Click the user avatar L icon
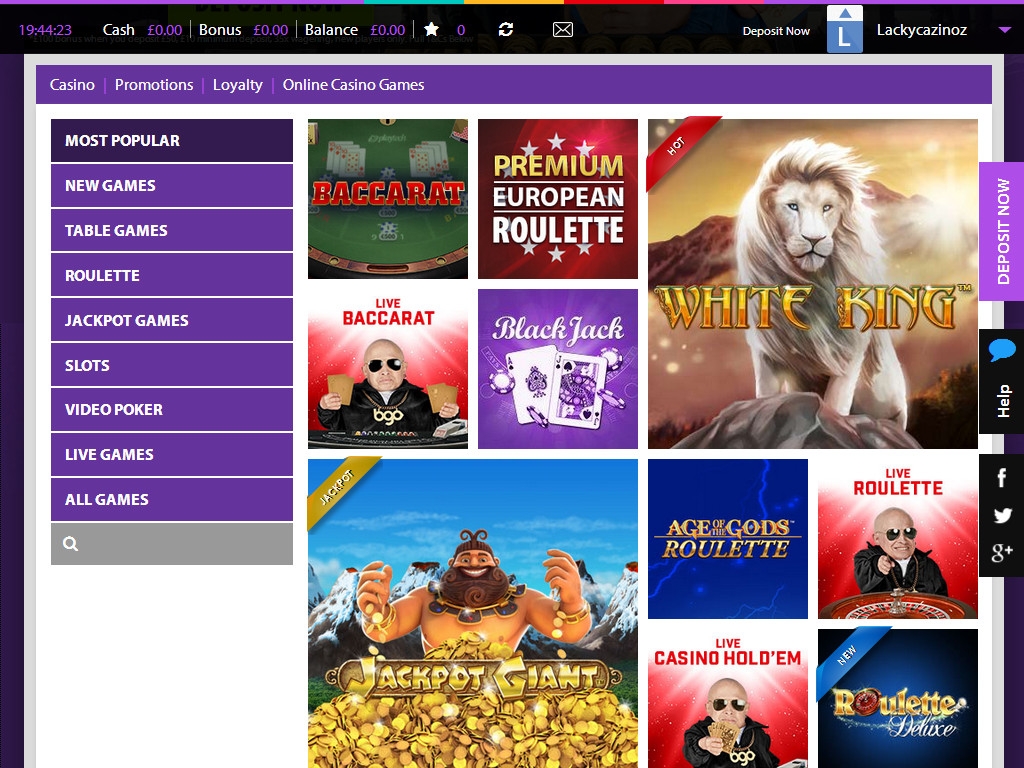This screenshot has height=768, width=1024. pyautogui.click(x=844, y=30)
